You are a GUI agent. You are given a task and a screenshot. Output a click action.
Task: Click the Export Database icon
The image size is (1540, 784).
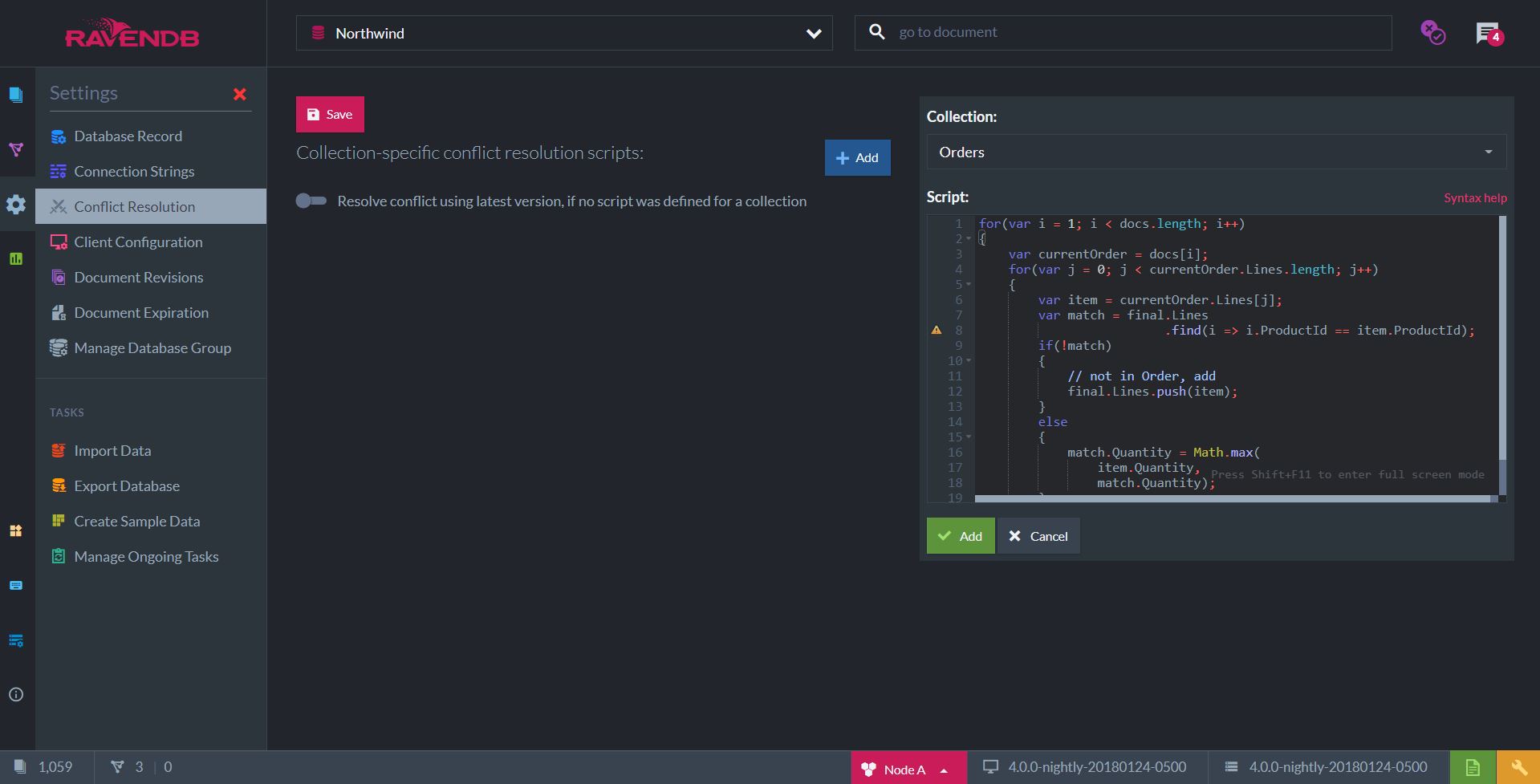point(59,486)
